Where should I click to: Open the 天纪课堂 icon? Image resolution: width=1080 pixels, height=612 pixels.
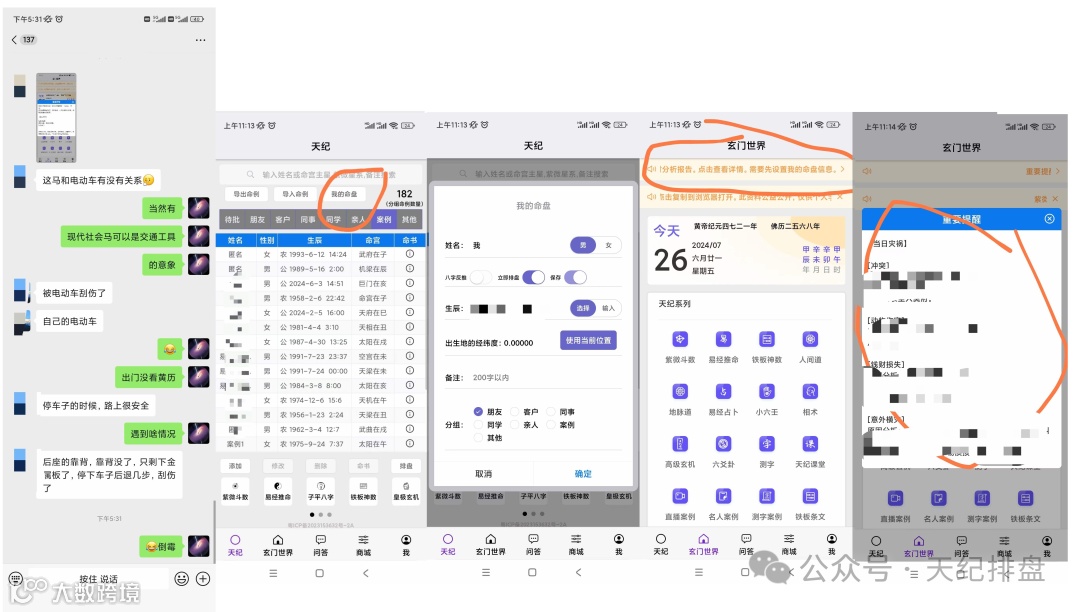pos(810,444)
